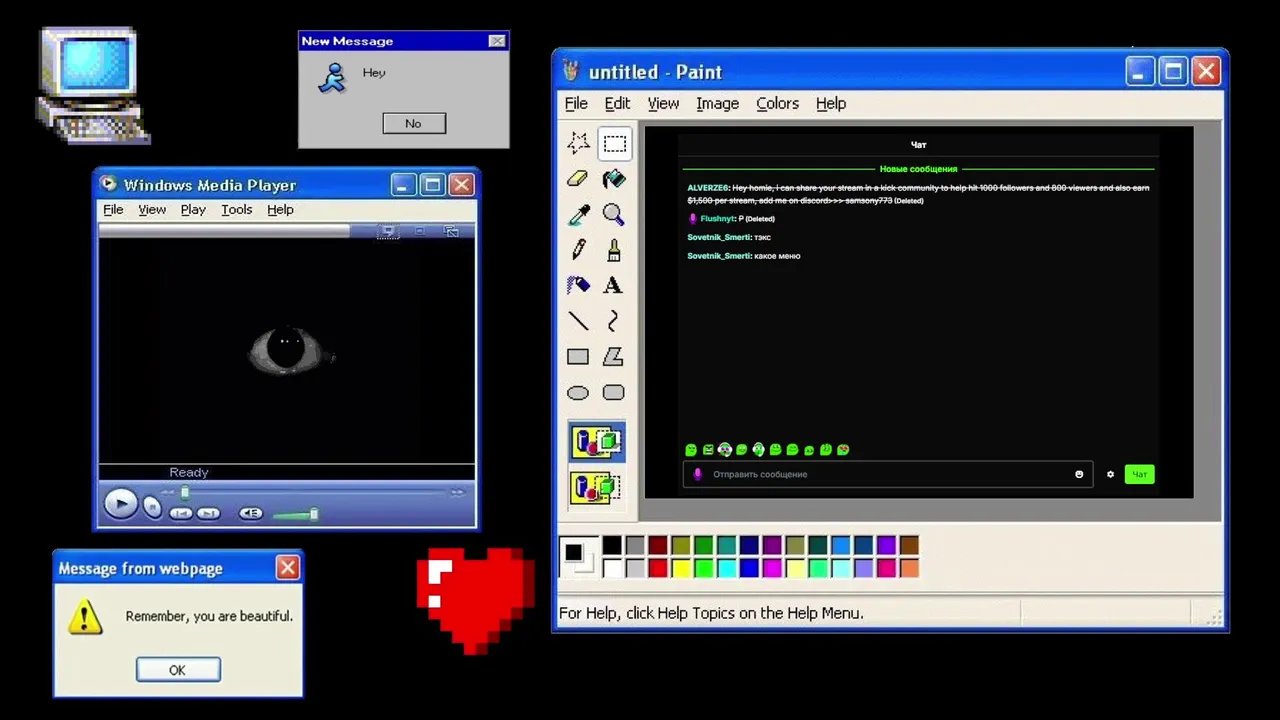Pick the orange swatch in Paint palette
Image resolution: width=1280 pixels, height=720 pixels.
pyautogui.click(x=909, y=568)
